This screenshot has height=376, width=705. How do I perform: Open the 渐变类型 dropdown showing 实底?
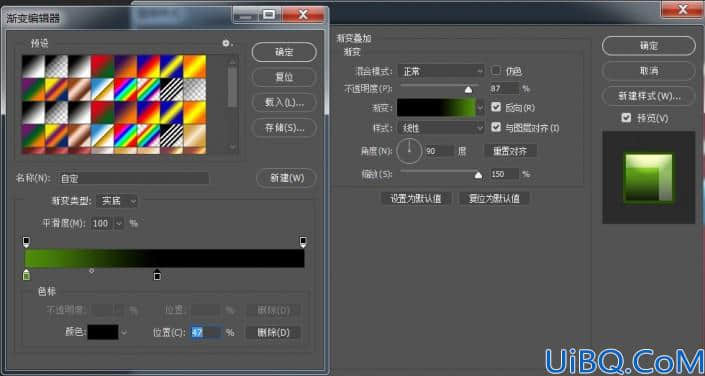click(117, 201)
